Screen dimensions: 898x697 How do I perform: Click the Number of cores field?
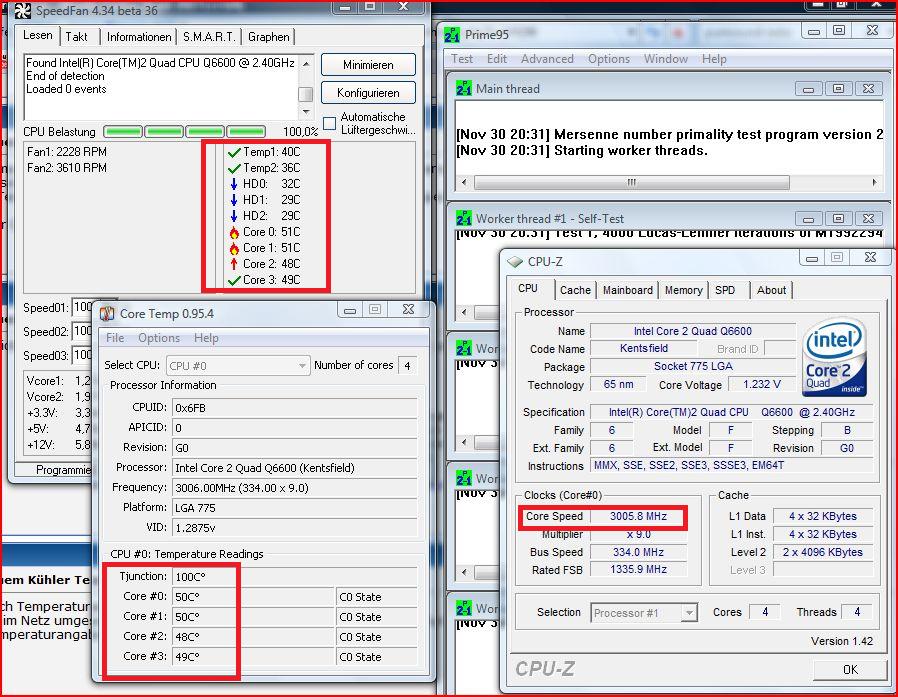407,365
